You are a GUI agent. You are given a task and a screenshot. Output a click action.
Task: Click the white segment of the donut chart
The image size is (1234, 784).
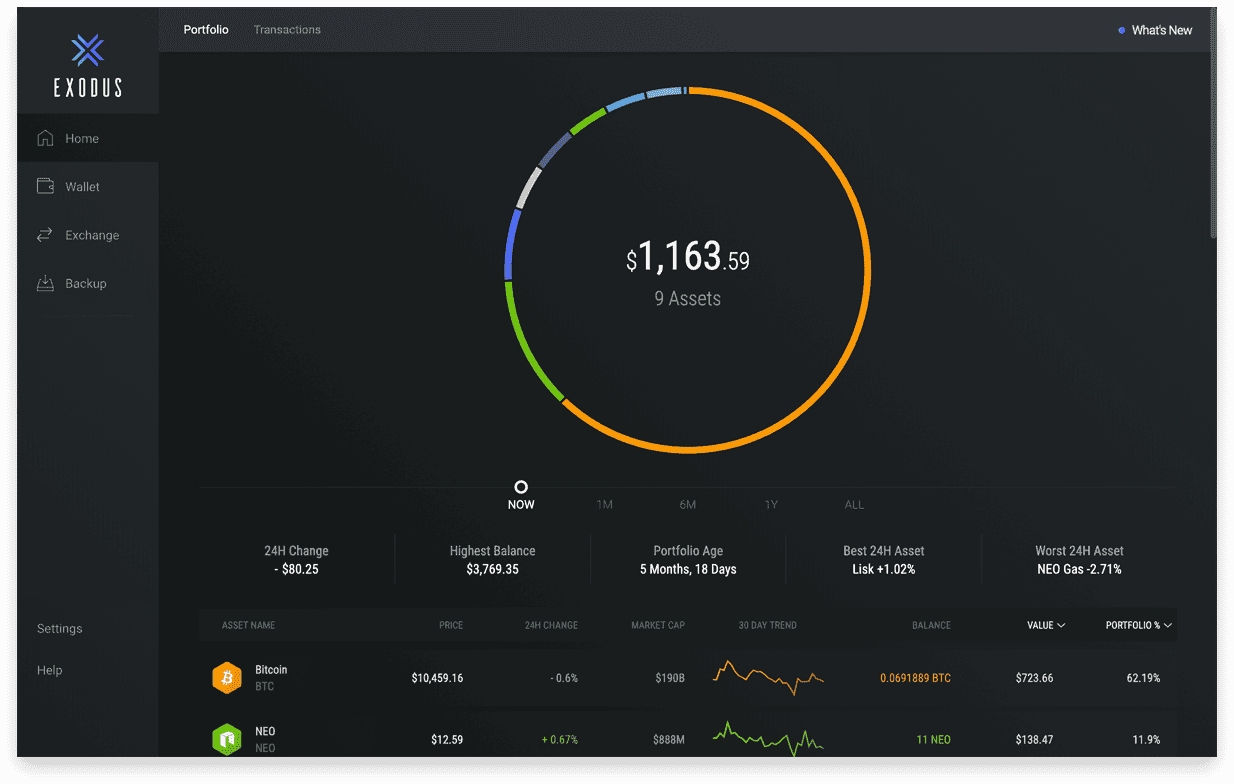[529, 187]
